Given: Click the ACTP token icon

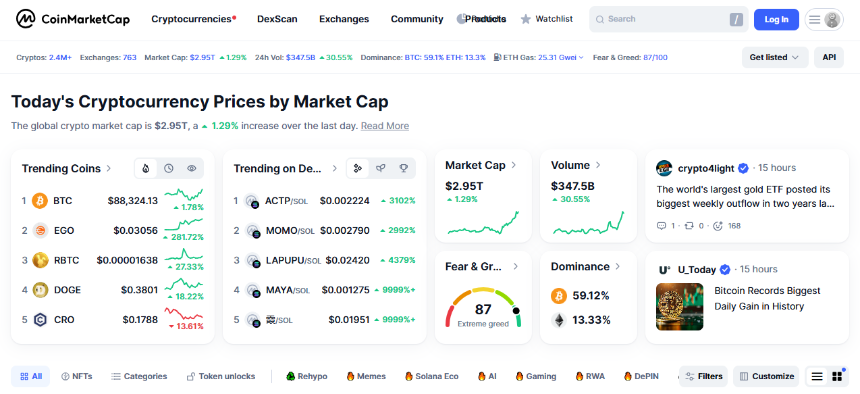Looking at the screenshot, I should coord(252,201).
